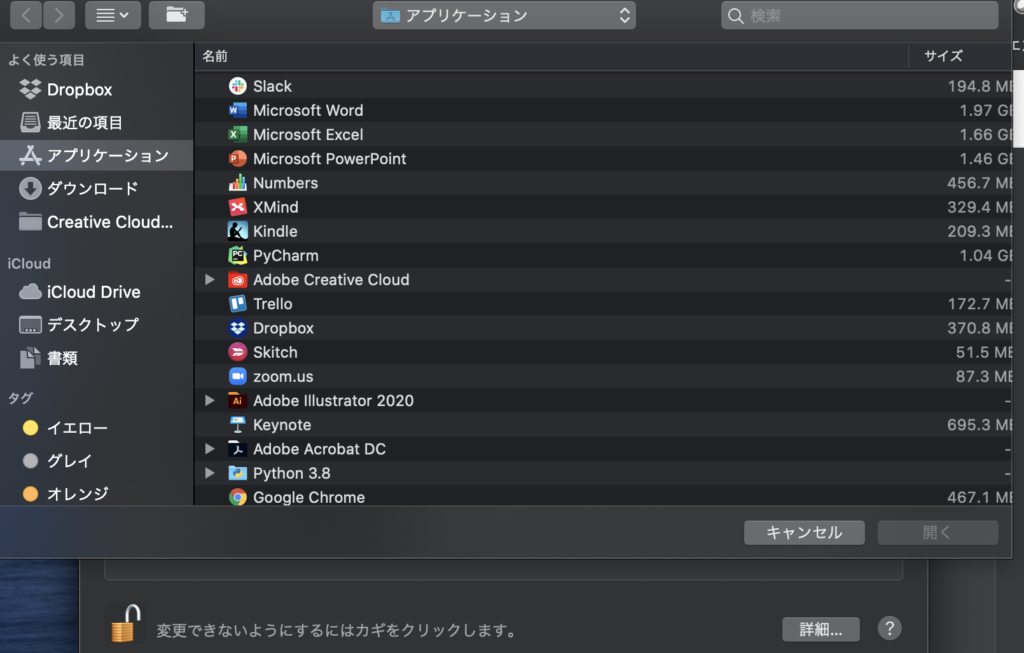This screenshot has height=653, width=1024.
Task: Select the オレンジ tag
Action: [x=97, y=494]
